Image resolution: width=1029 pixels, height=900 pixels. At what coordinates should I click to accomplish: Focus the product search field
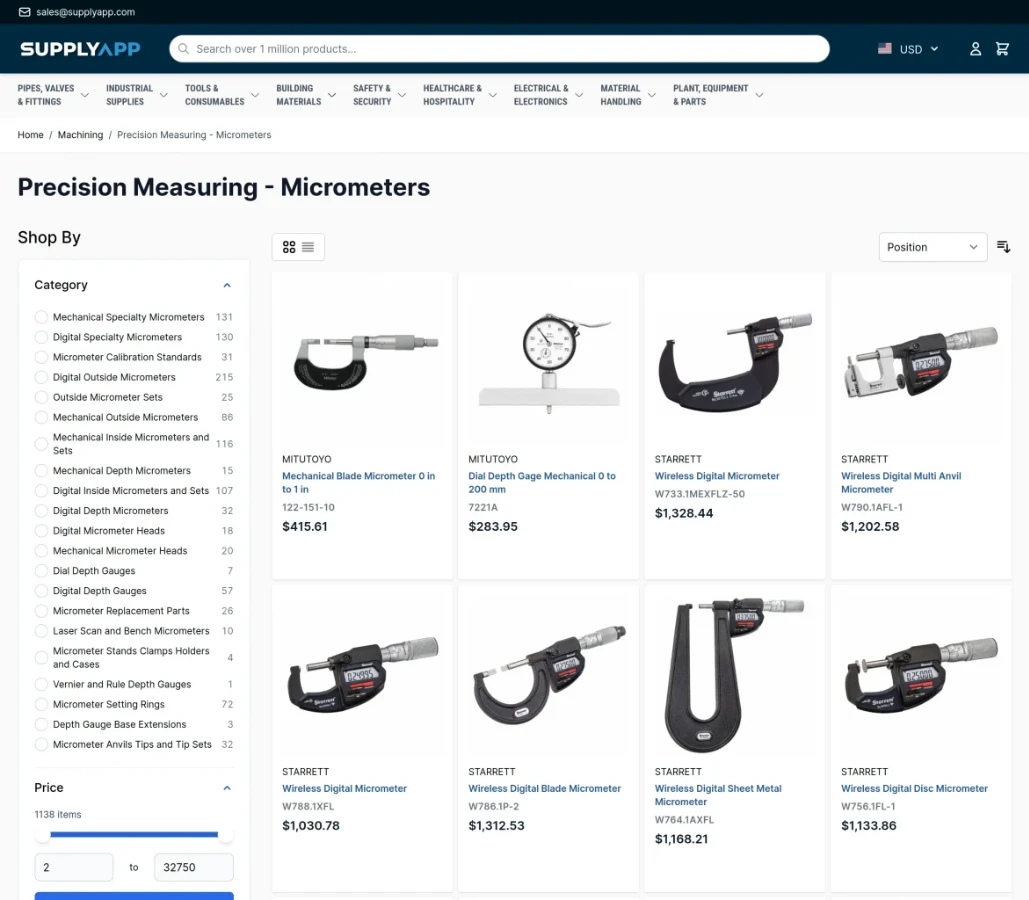click(499, 49)
